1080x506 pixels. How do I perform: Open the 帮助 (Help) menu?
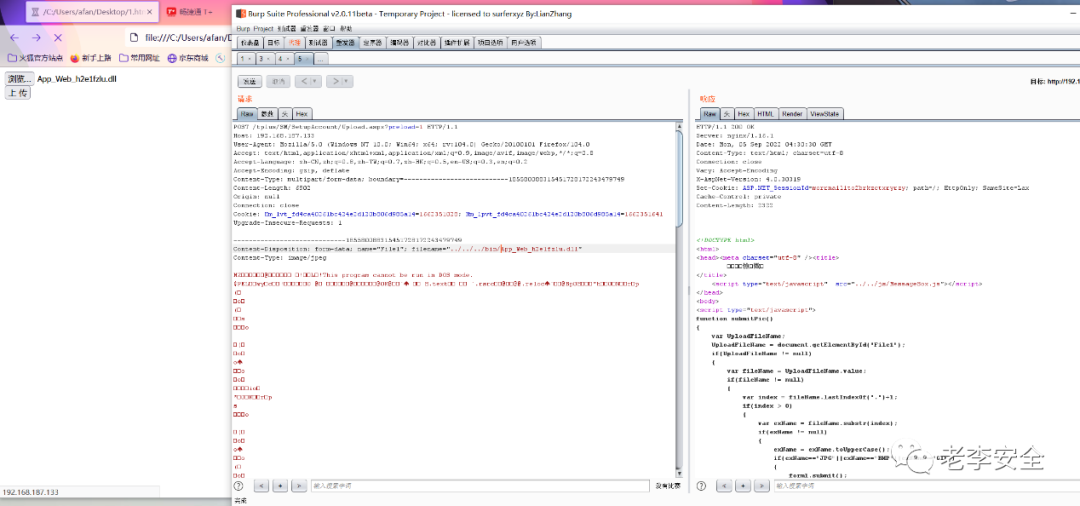point(346,29)
